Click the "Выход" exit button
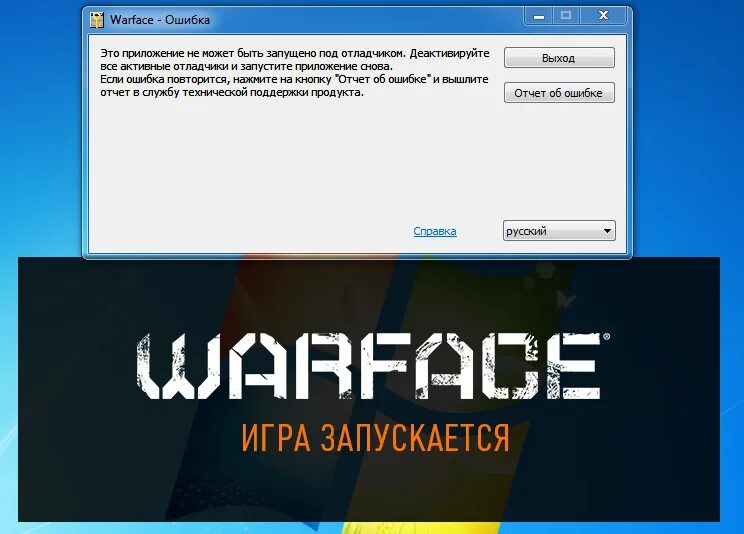The image size is (744, 534). 559,58
